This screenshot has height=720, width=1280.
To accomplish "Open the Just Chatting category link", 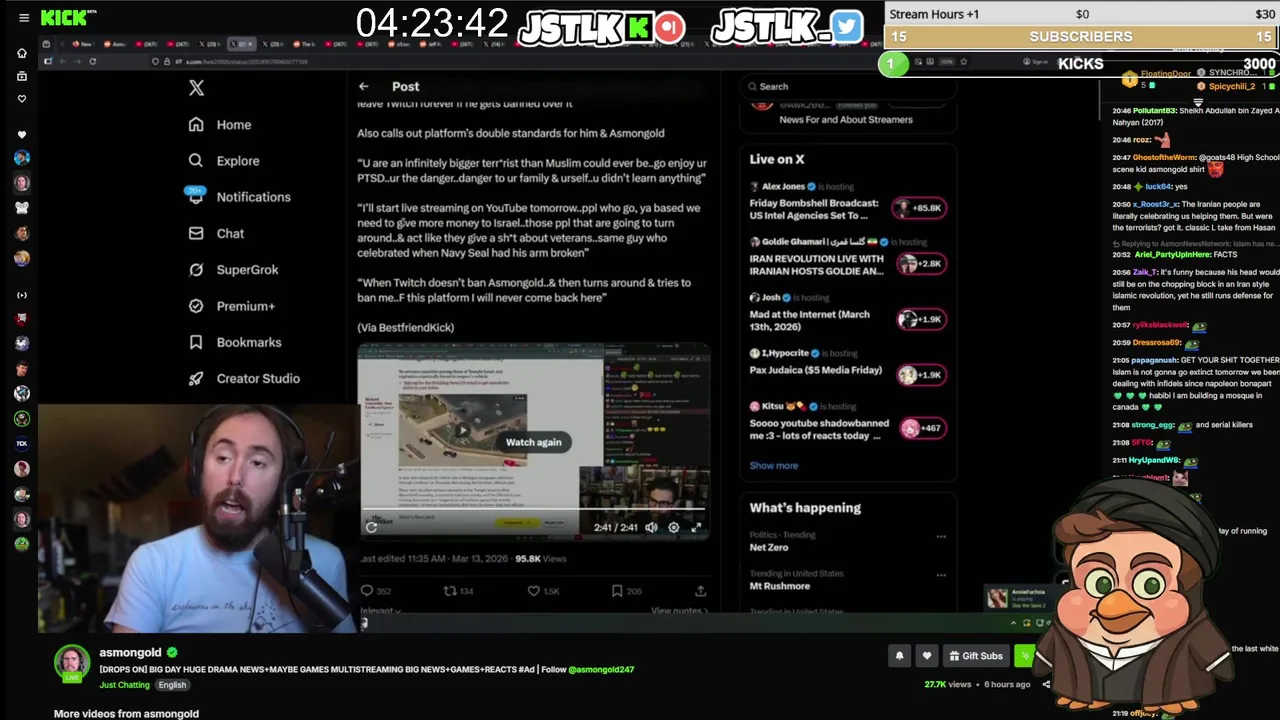I will coord(124,685).
